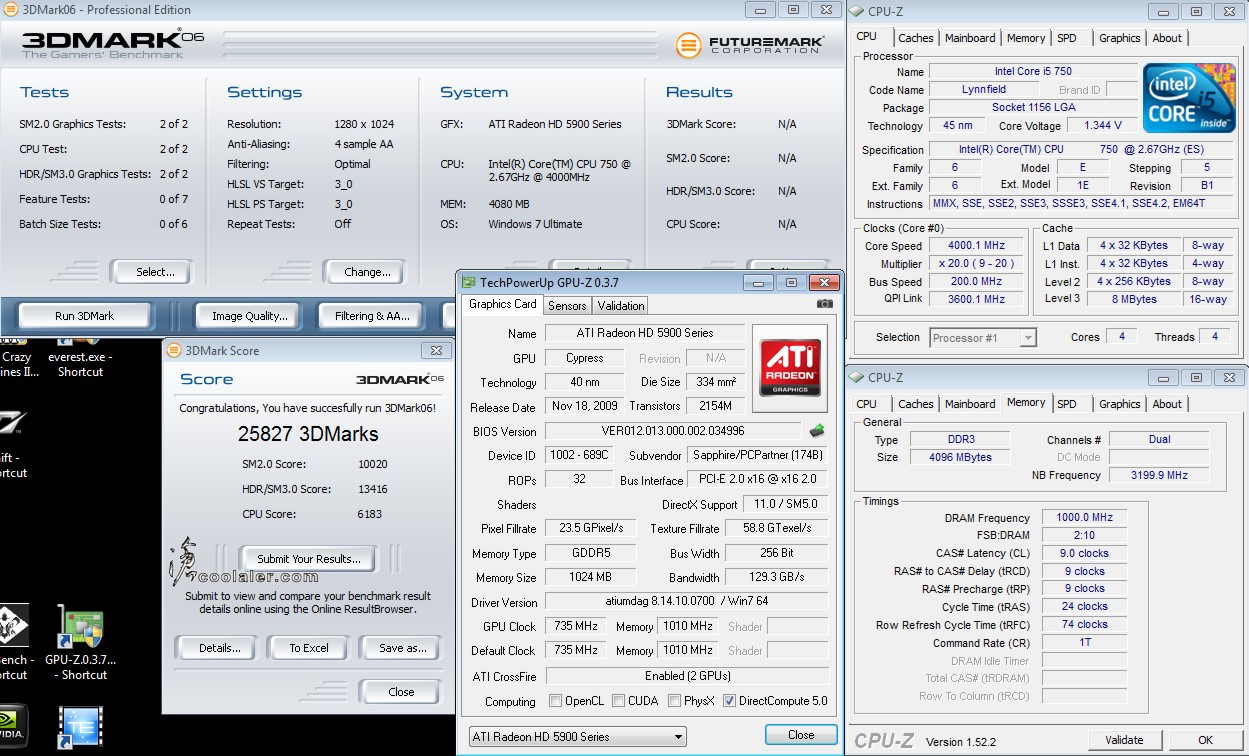Viewport: 1249px width, 756px height.
Task: Open About tab in CPU-Z processor window
Action: click(1167, 38)
